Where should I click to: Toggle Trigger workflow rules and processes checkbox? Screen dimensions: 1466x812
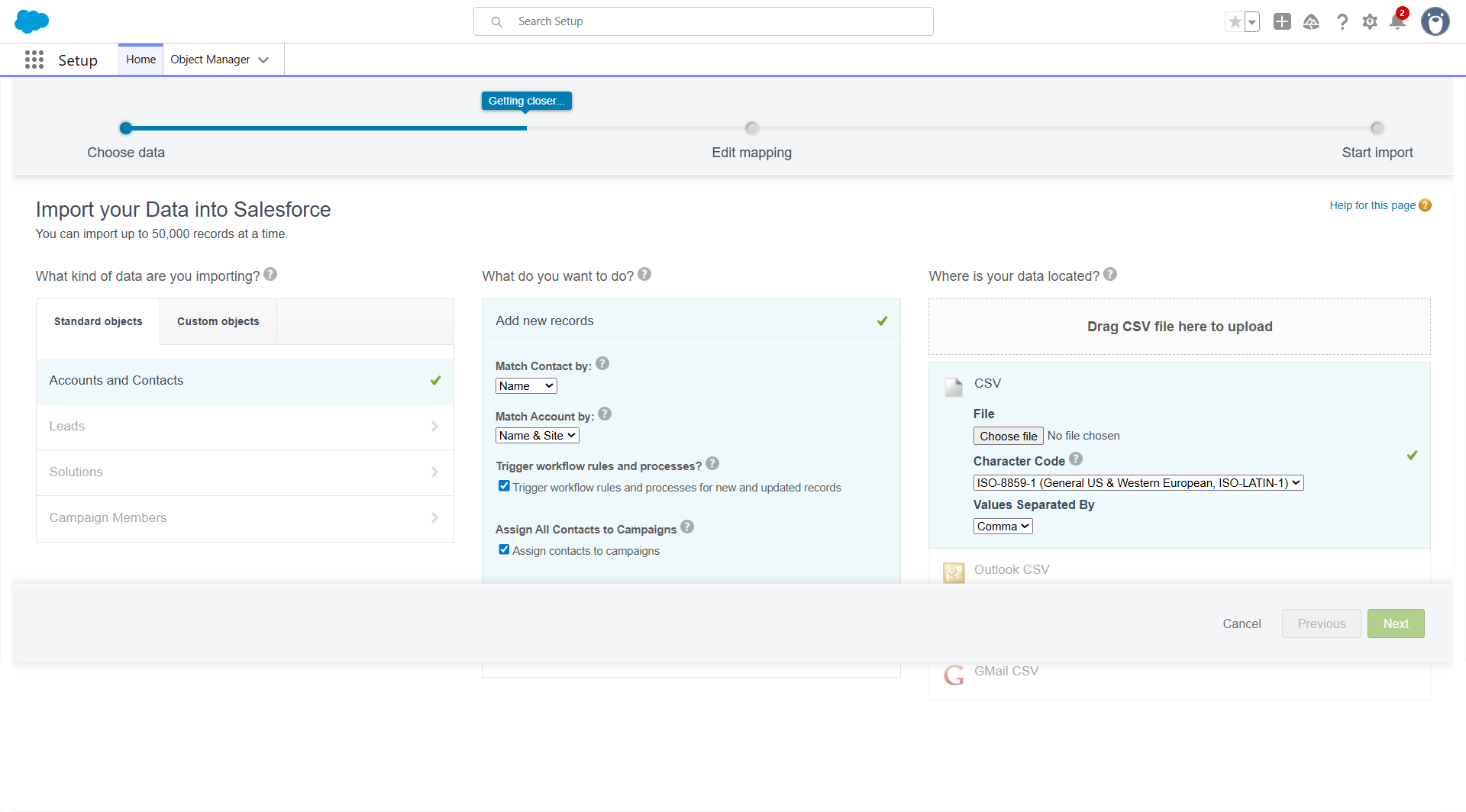click(x=504, y=486)
